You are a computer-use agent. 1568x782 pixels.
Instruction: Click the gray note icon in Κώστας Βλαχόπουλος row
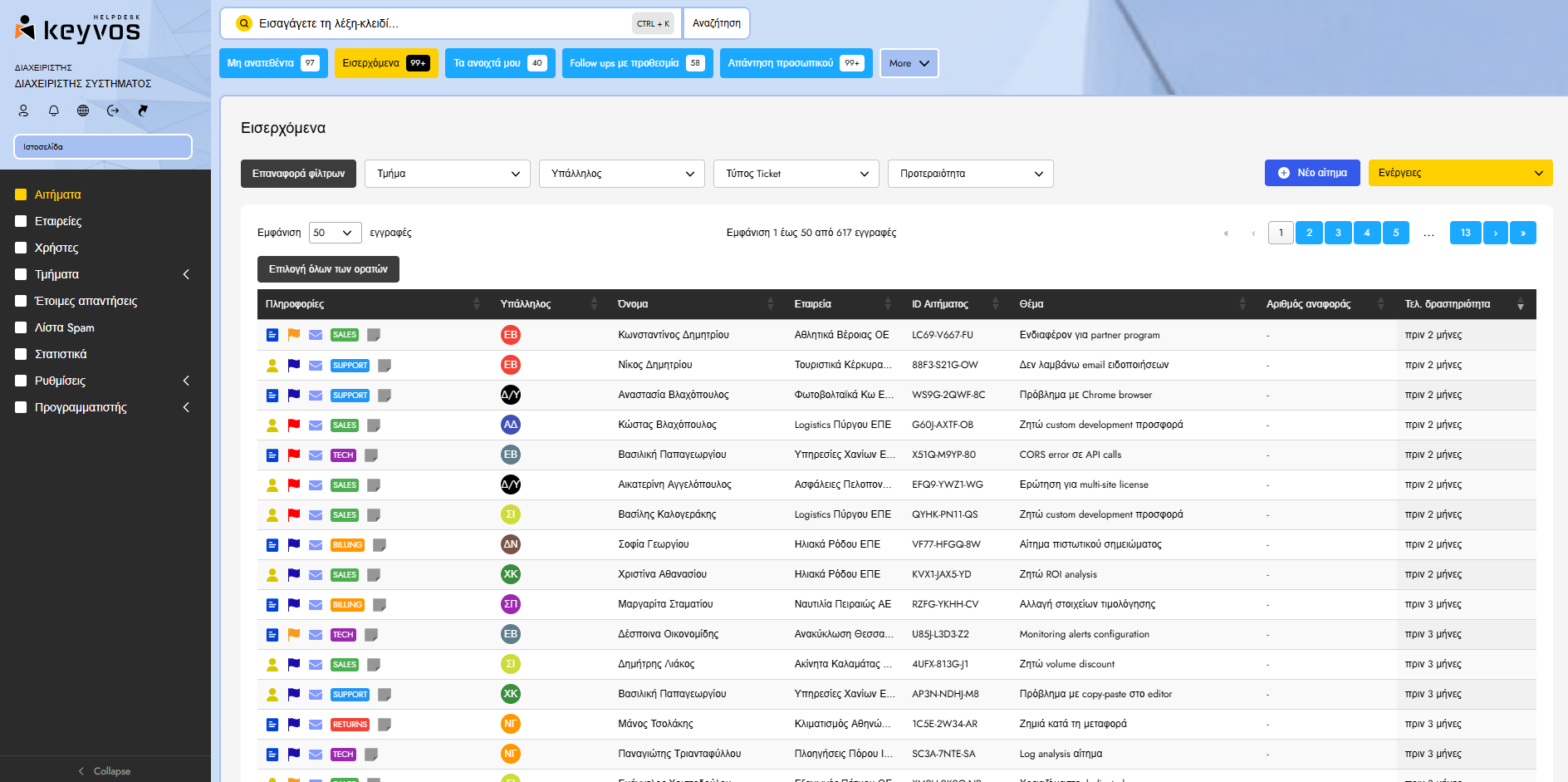(x=374, y=425)
